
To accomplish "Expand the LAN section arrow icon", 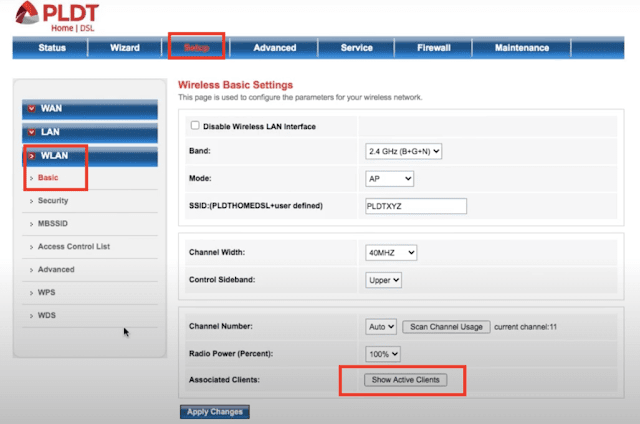I will (x=31, y=132).
